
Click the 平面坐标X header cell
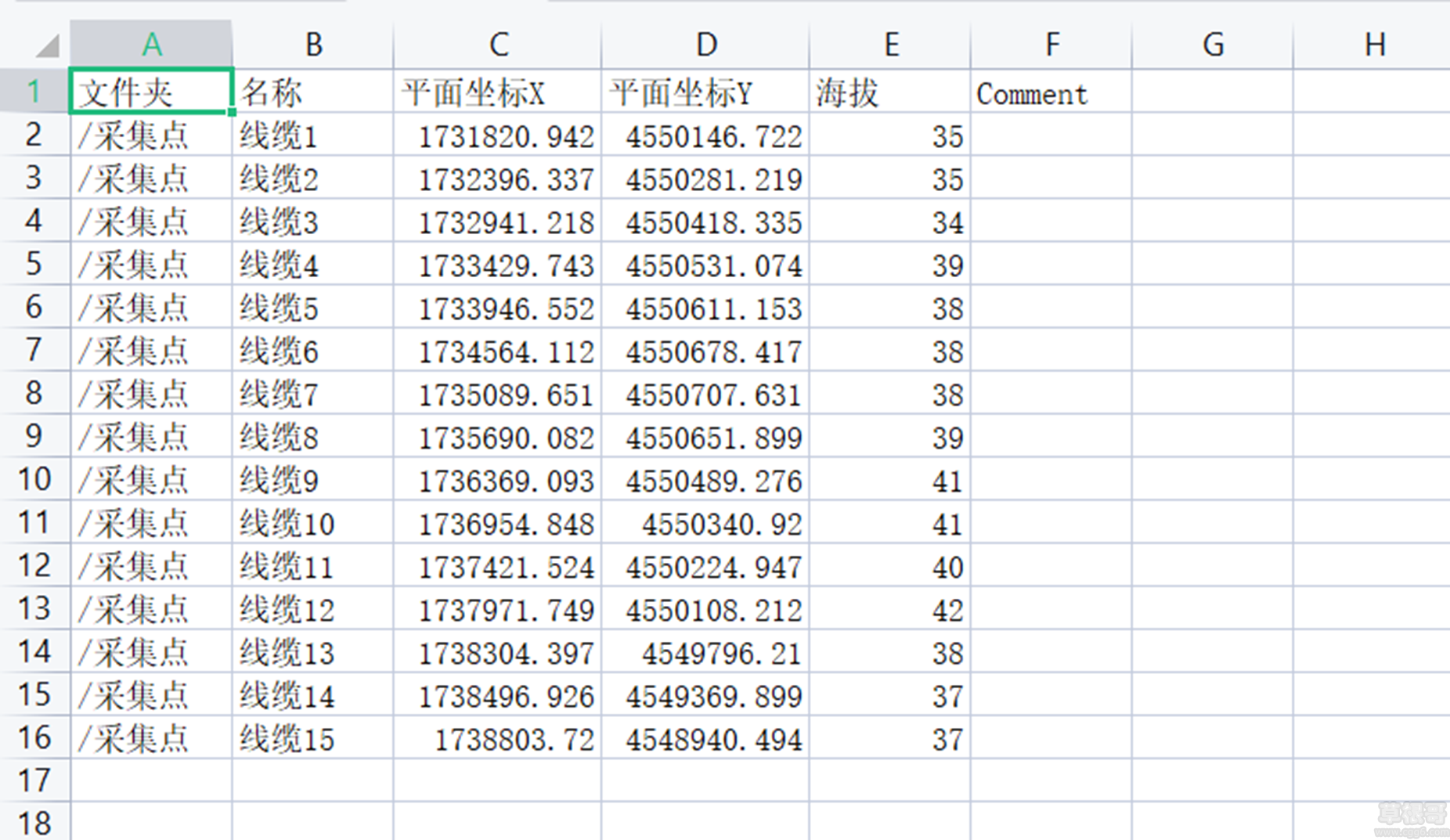pyautogui.click(x=498, y=92)
